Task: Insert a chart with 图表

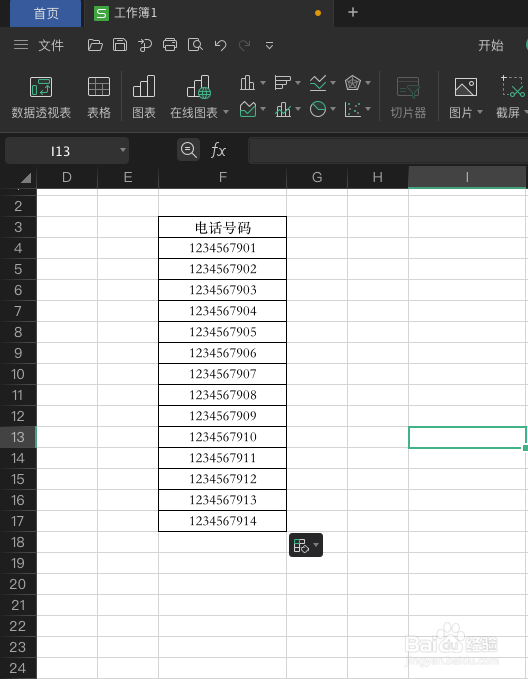Action: 144,98
